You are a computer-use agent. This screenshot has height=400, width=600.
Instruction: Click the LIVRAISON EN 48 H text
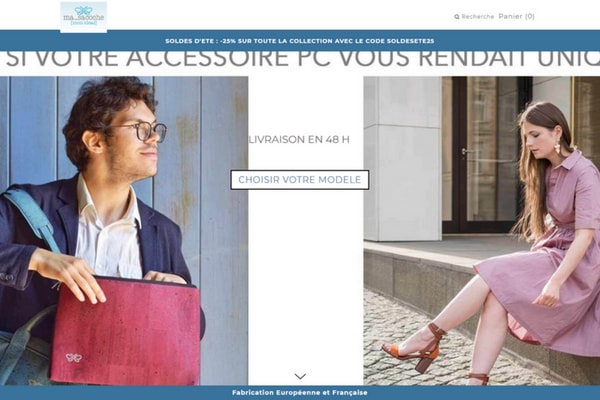coord(299,140)
